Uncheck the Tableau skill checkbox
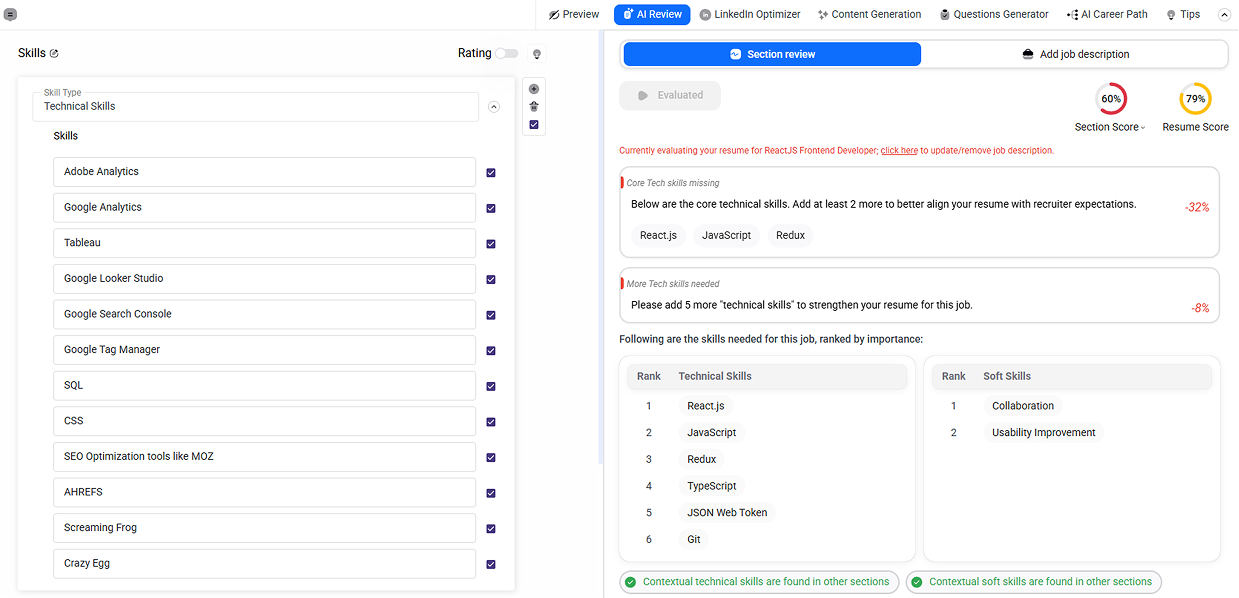The height and width of the screenshot is (598, 1239). point(491,243)
